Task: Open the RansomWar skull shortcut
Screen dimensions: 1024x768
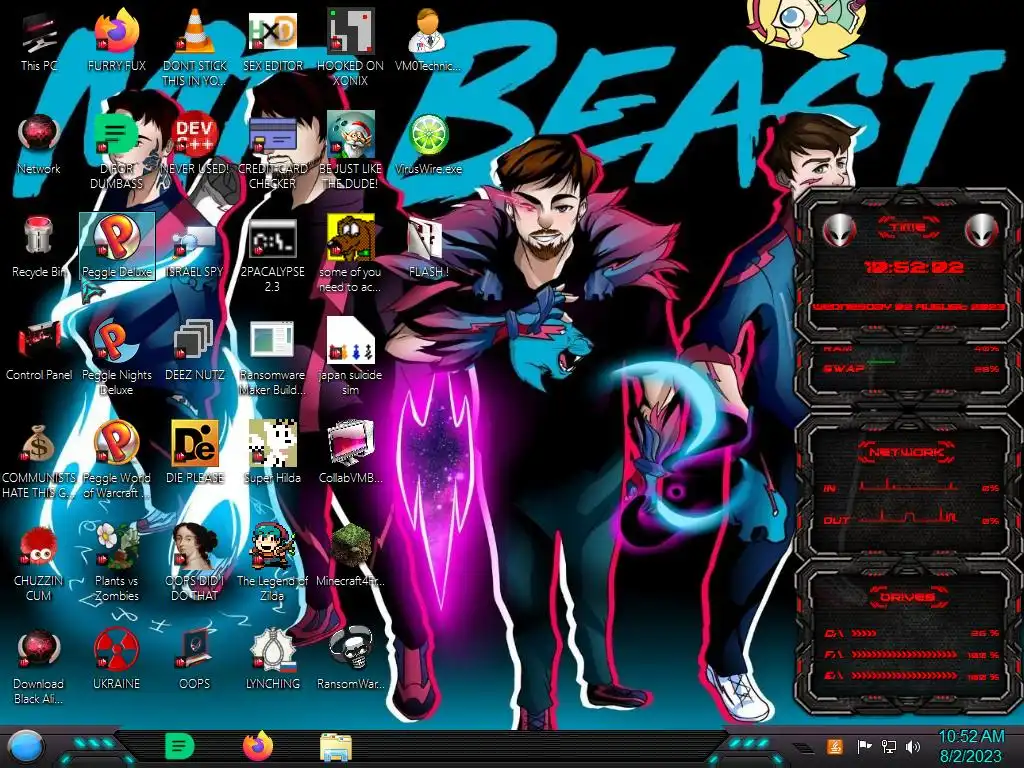Action: click(x=351, y=660)
